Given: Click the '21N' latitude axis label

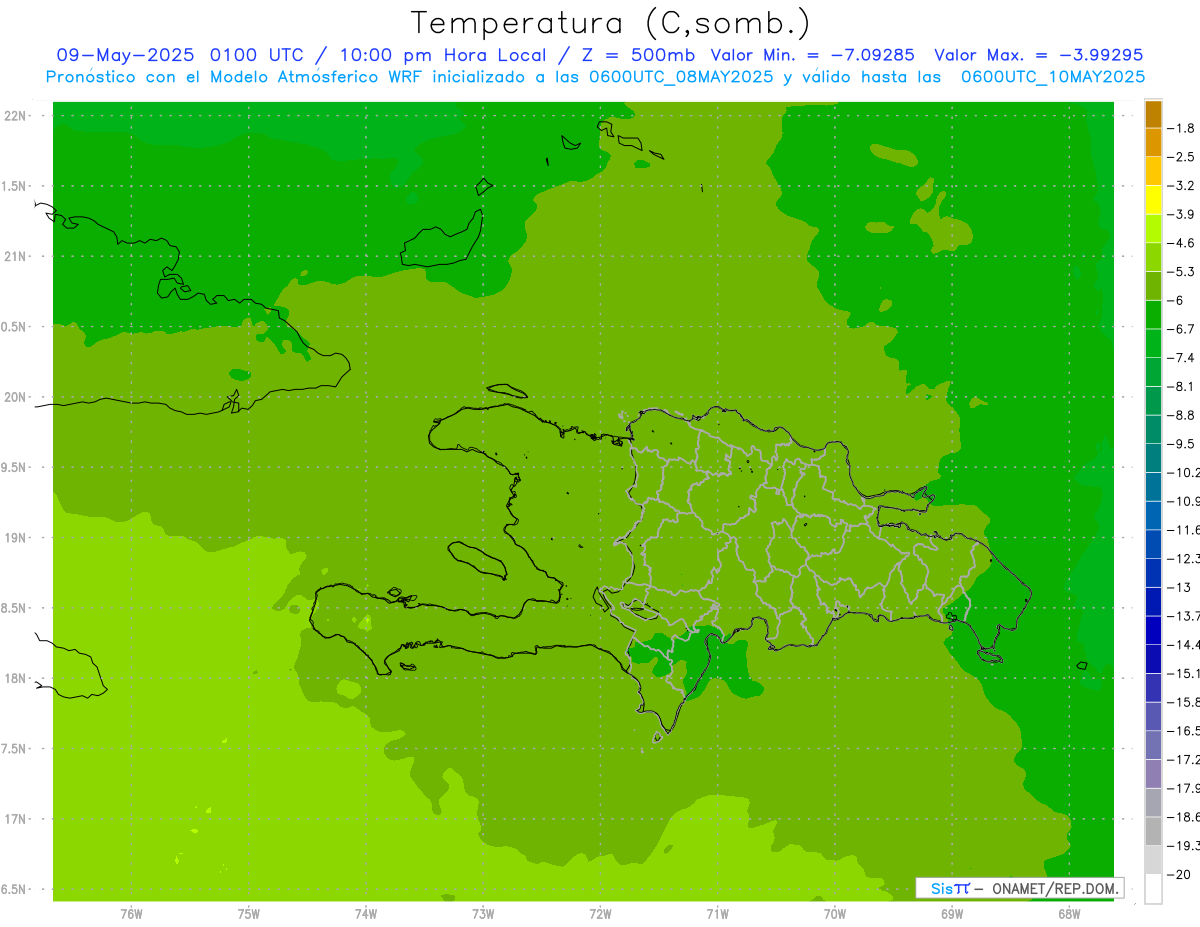Looking at the screenshot, I should 15,256.
